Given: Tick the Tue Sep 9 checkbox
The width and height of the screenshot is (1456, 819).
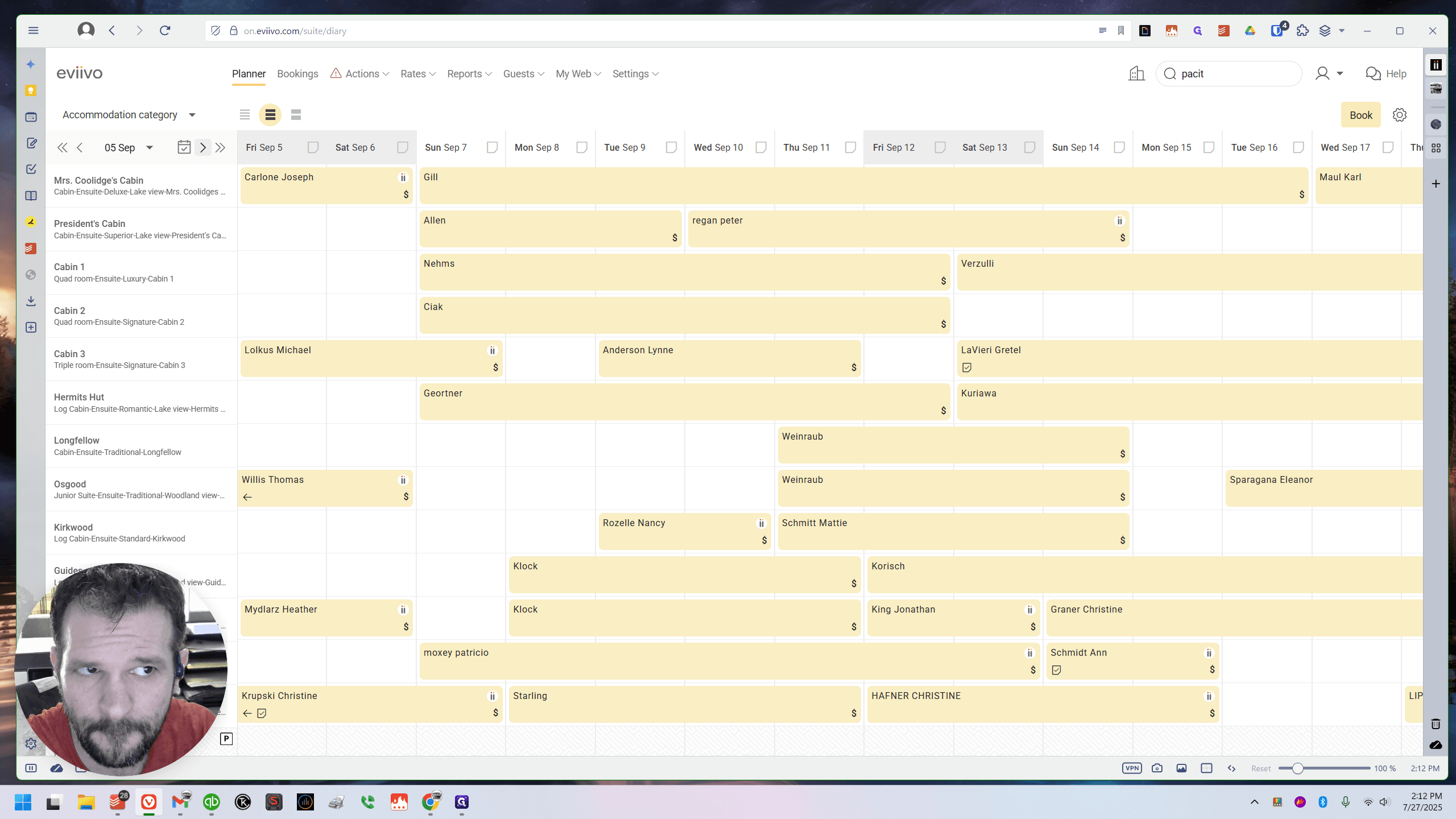Looking at the screenshot, I should 671,147.
